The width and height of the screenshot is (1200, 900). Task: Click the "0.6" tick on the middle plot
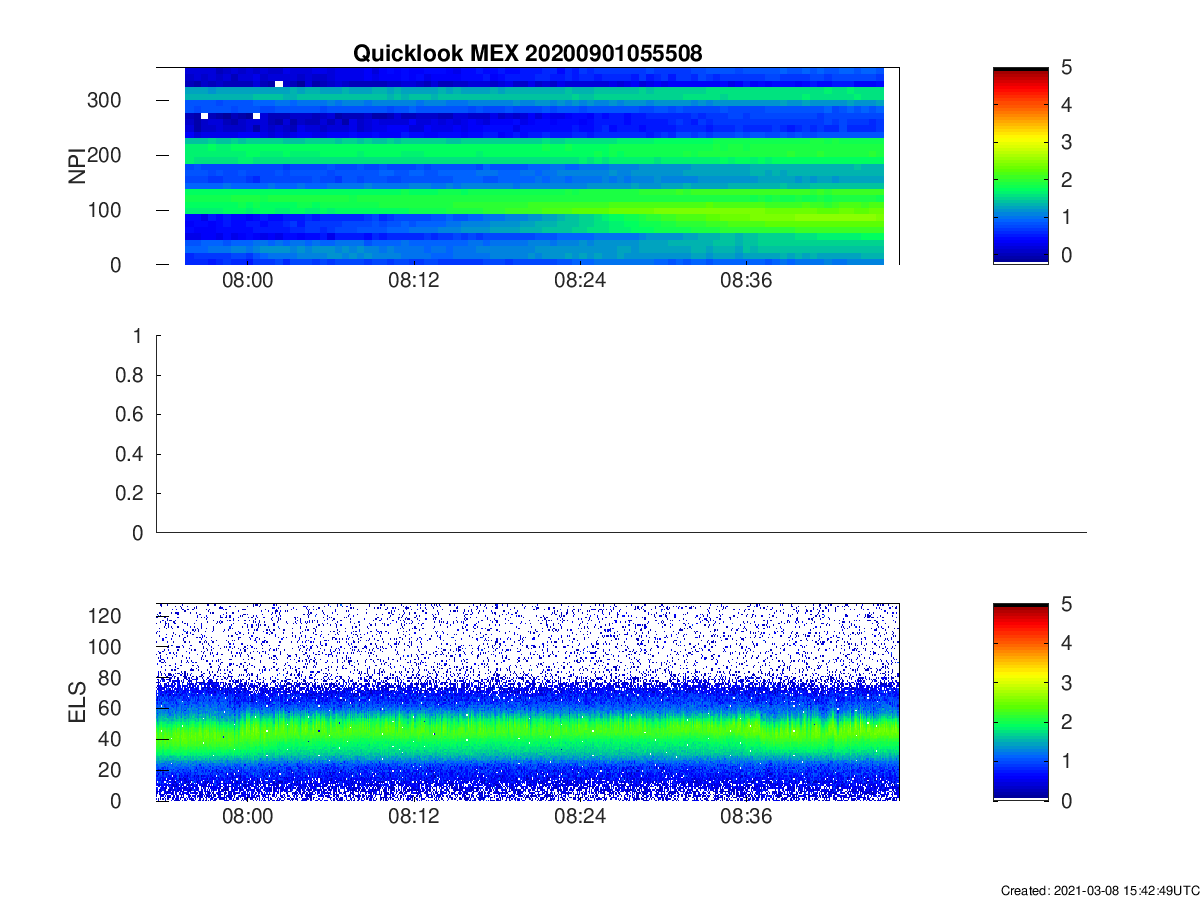point(131,415)
